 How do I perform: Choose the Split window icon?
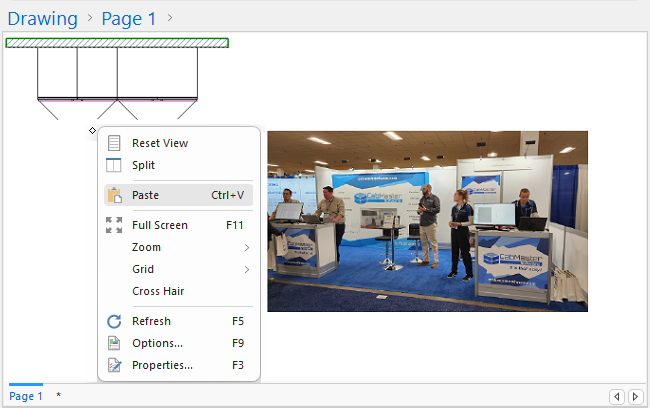[x=114, y=165]
